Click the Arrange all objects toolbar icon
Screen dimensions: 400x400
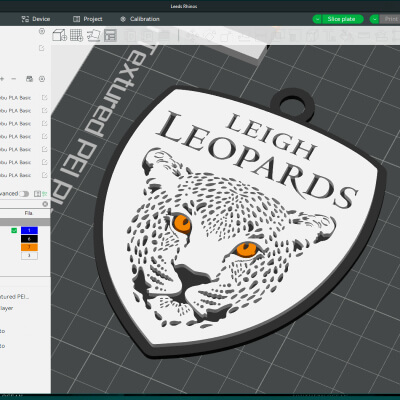(x=110, y=35)
